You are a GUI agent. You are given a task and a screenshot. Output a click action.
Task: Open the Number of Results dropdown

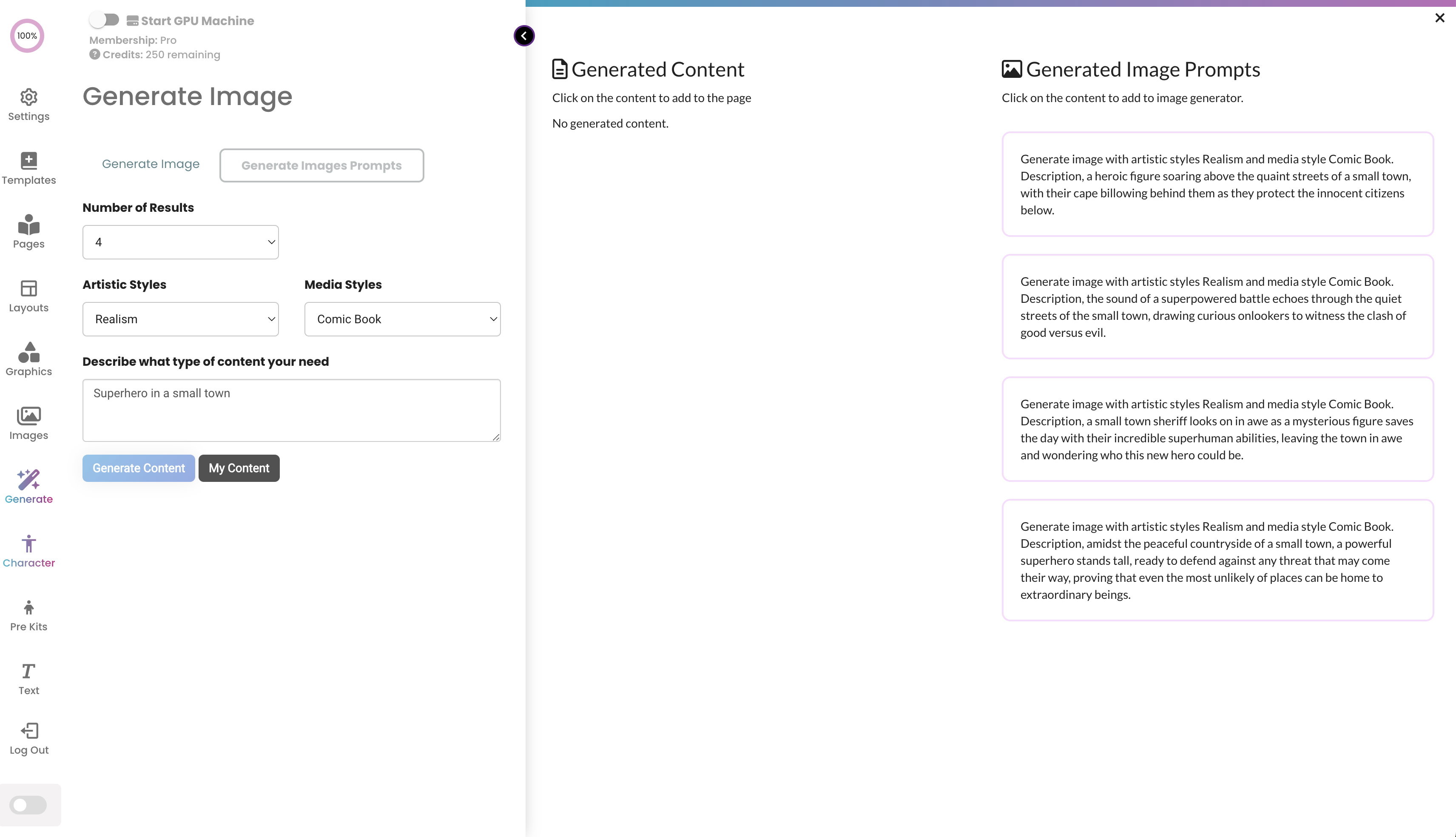point(180,242)
